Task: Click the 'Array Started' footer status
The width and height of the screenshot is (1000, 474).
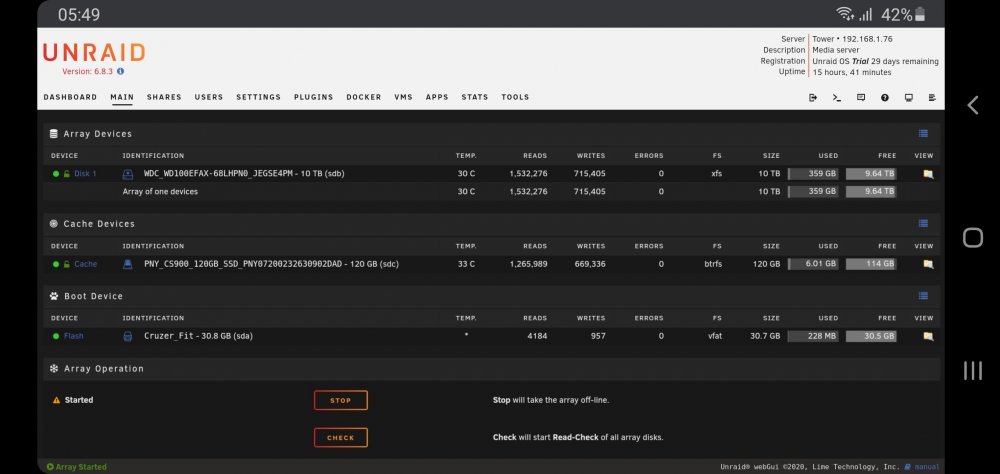Action: (x=77, y=467)
